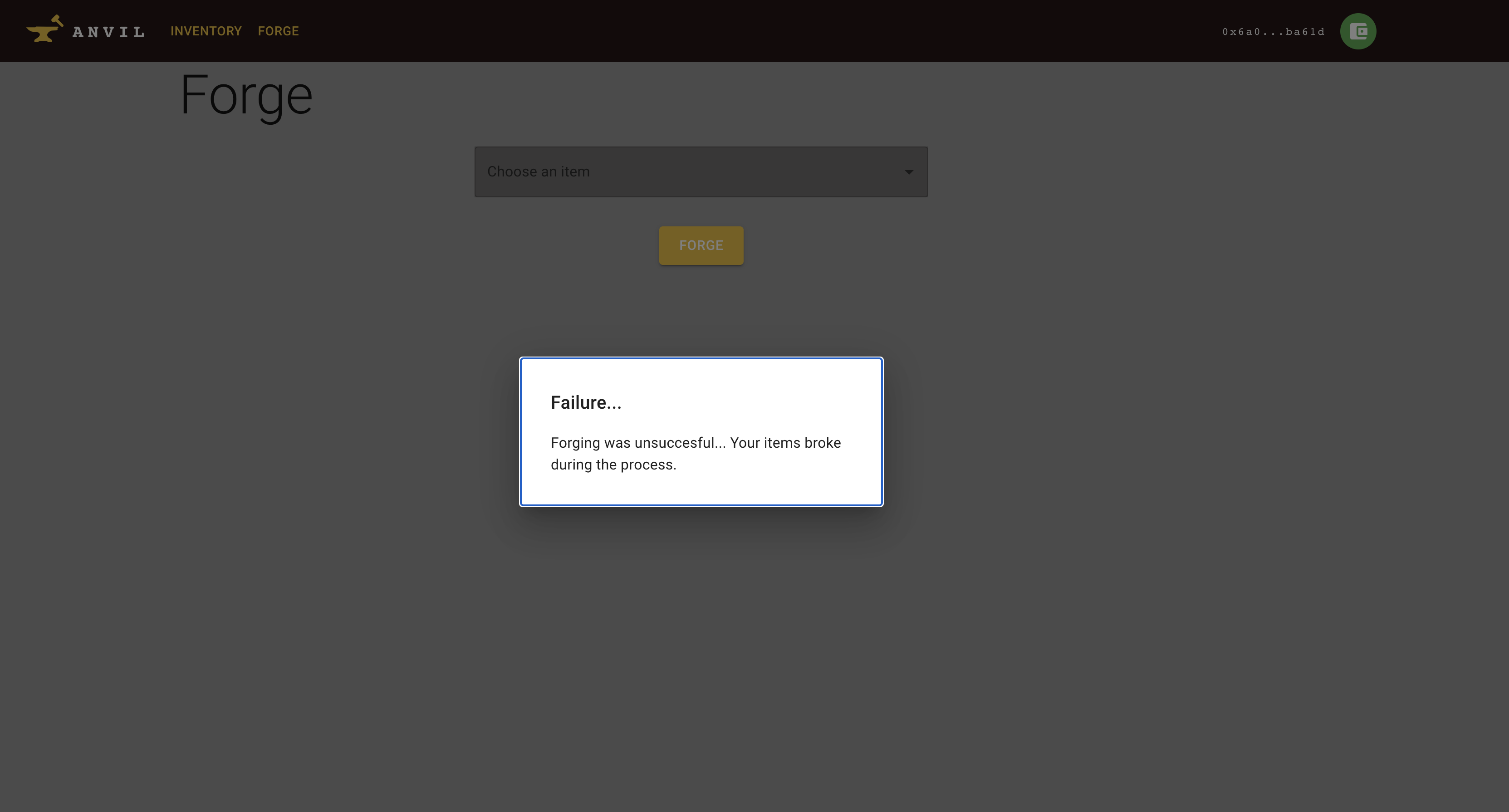Click the dropdown caret arrow
This screenshot has height=812, width=1509.
pyautogui.click(x=909, y=172)
